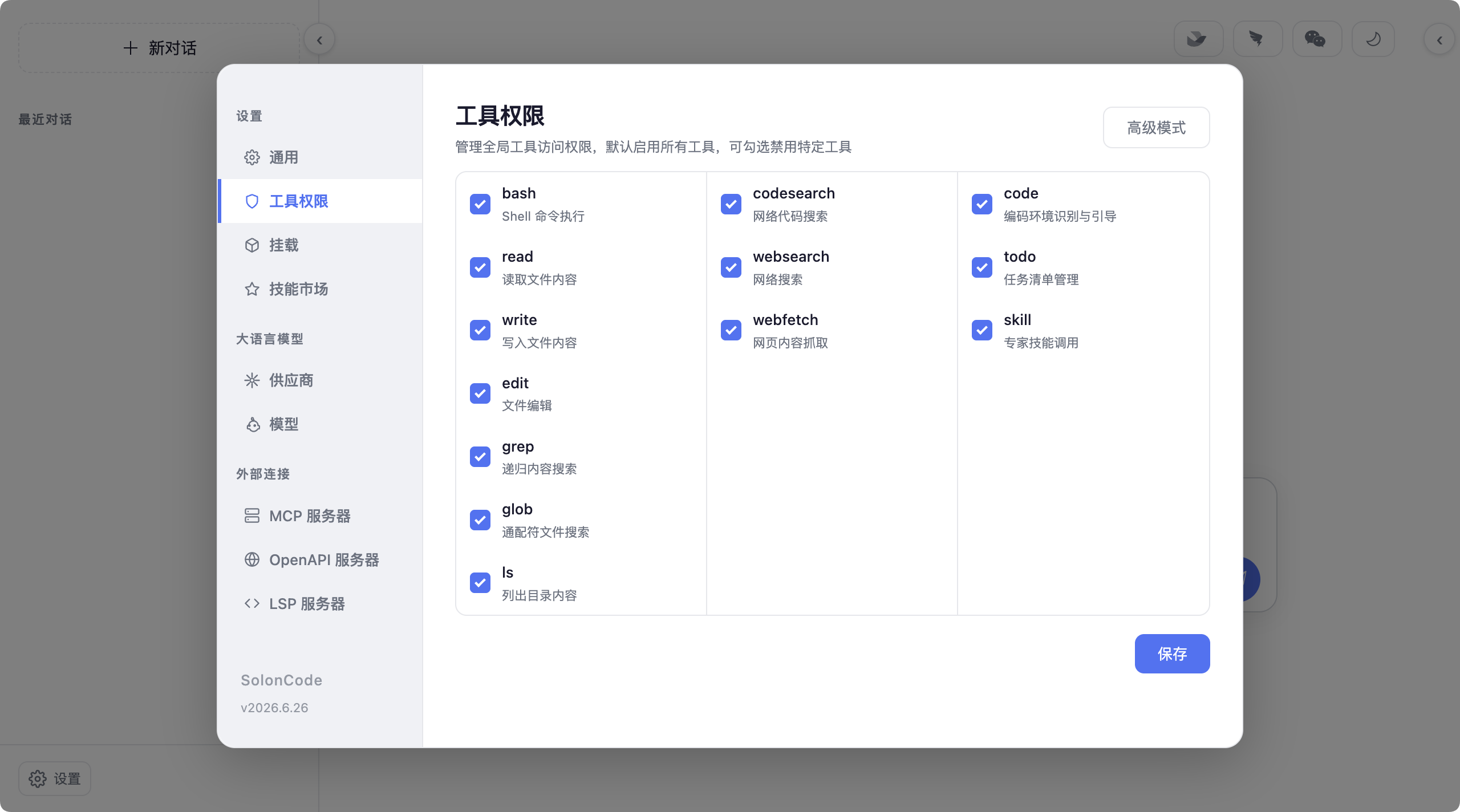Toggle the codesearch checkbox
Screen dimensions: 1460x812
point(731,204)
